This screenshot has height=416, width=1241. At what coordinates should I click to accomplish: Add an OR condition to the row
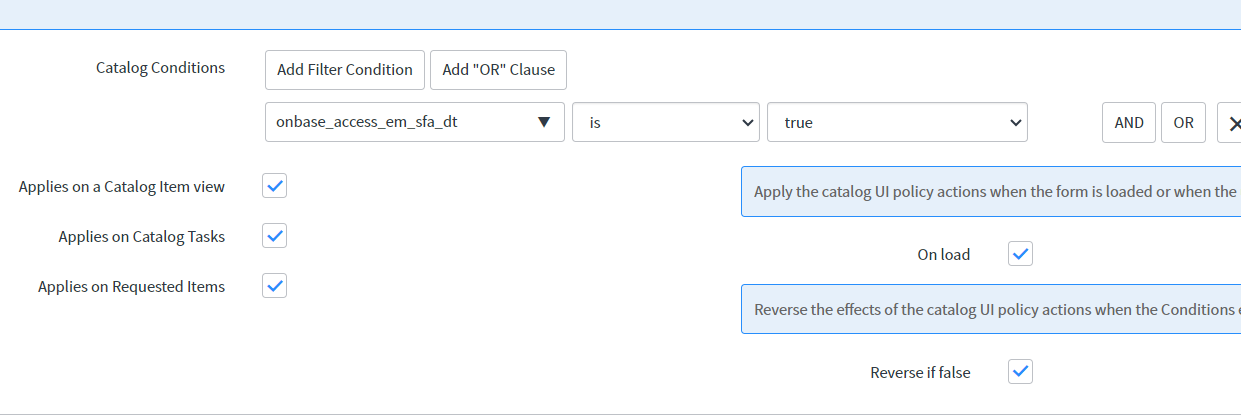pos(1183,123)
